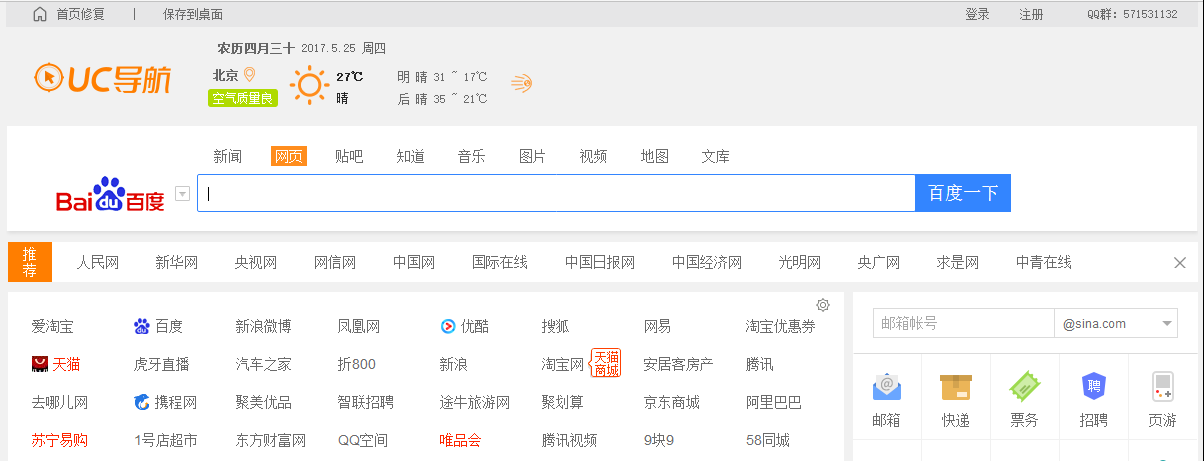Open the 新浪微博 link

[263, 326]
